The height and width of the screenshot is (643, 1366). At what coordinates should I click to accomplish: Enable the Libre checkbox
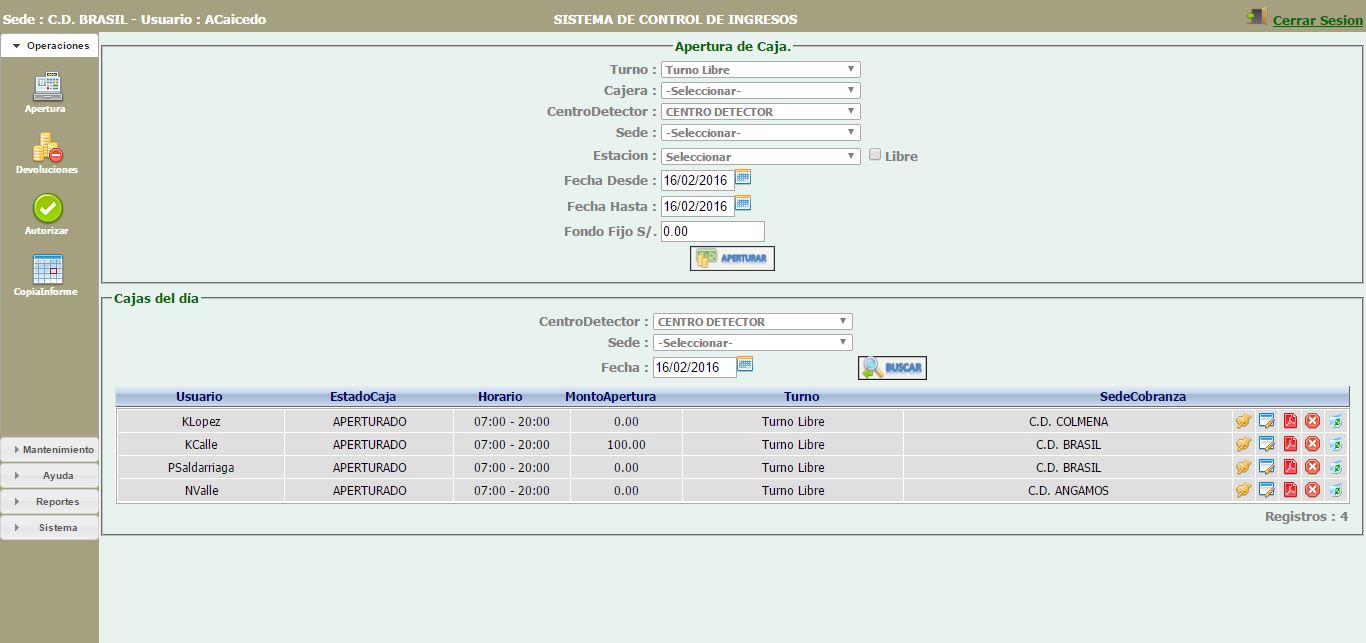(875, 155)
